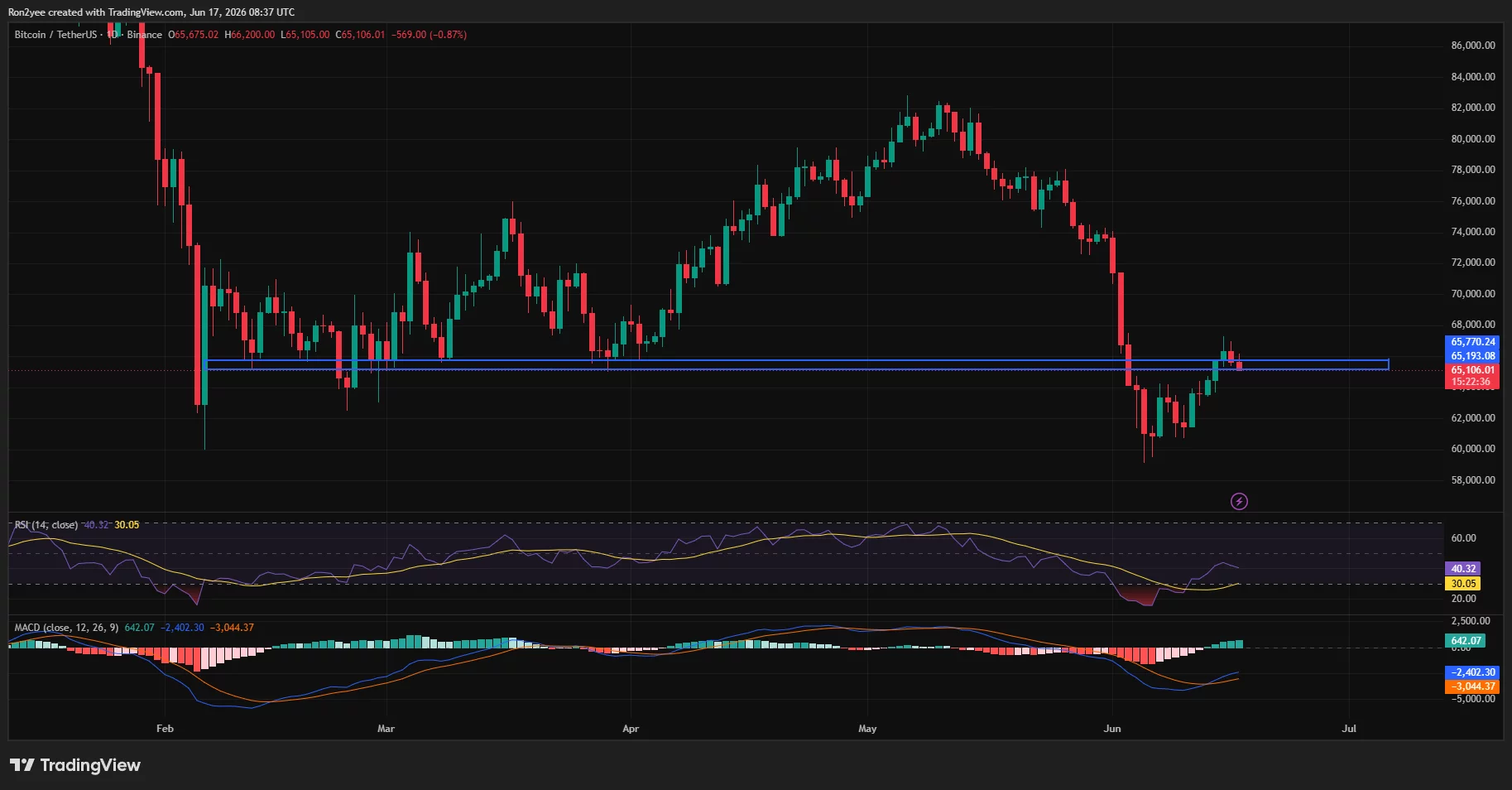Viewport: 1512px width, 790px height.
Task: Click the MACD −2,402.30 blue axis tag
Action: coord(1473,672)
